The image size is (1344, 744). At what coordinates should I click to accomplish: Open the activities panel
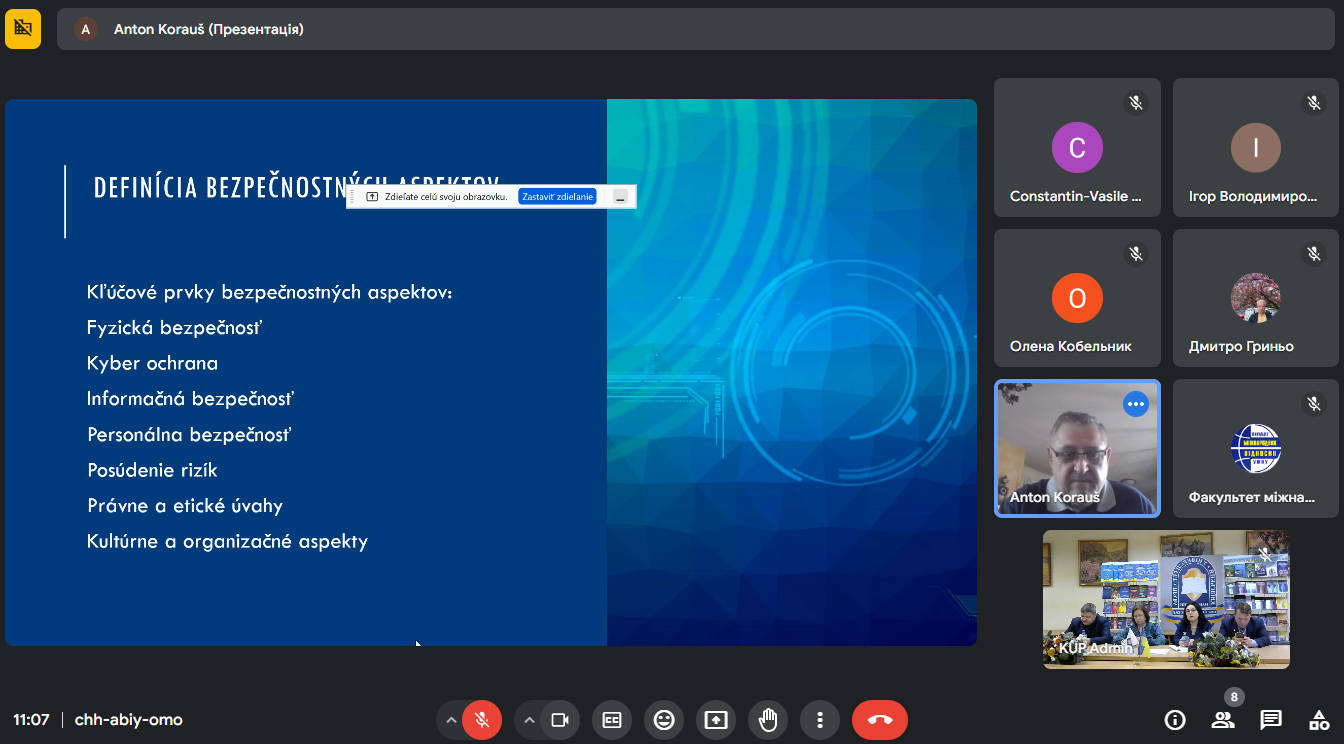[x=1319, y=720]
